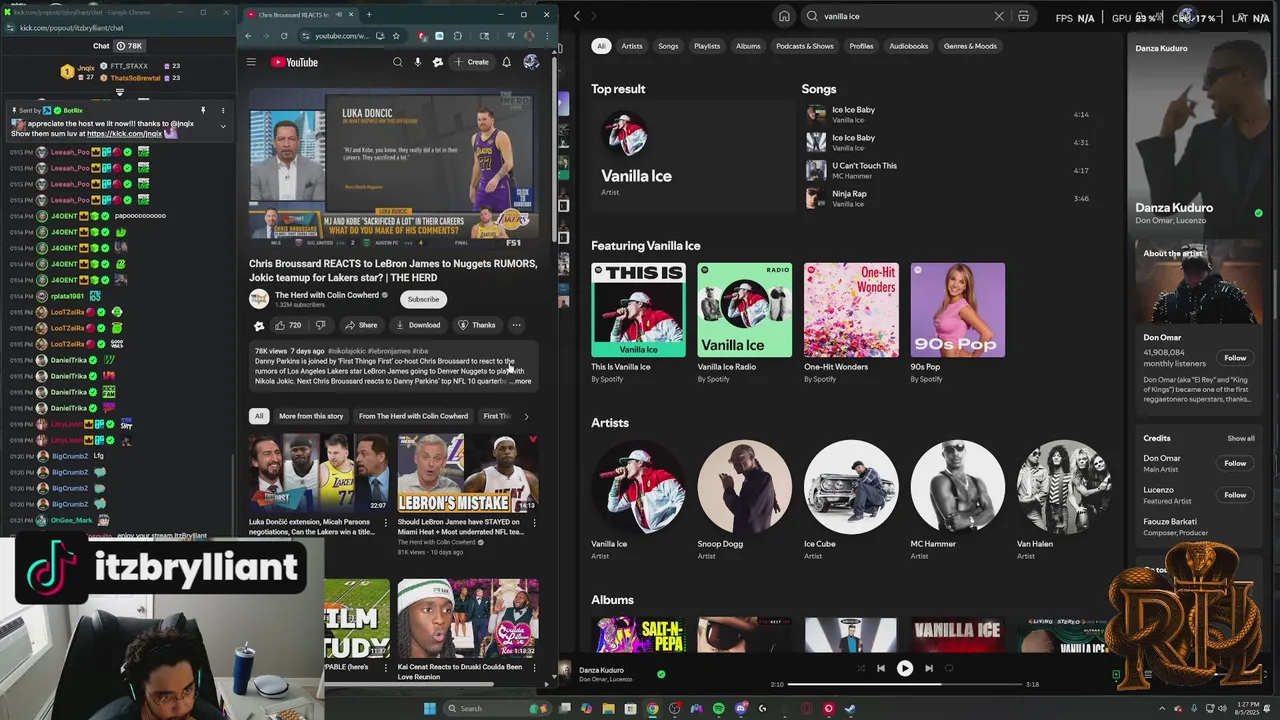Expand the pinned BotRix chat message
The image size is (1280, 720).
[223, 126]
